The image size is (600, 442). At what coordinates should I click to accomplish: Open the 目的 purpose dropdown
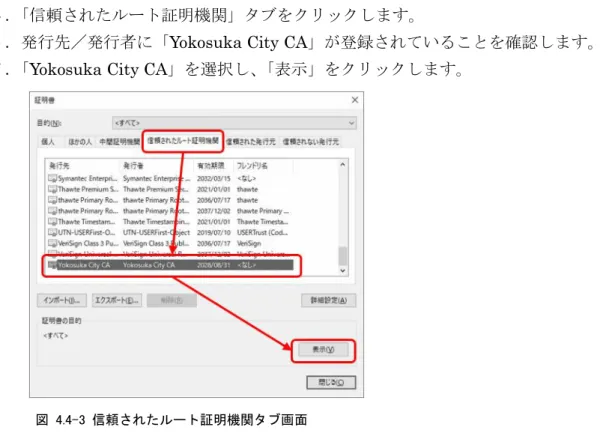tap(235, 123)
